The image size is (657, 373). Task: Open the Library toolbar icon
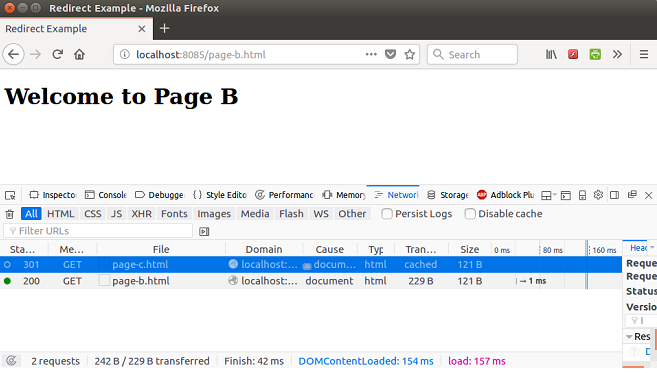(551, 54)
